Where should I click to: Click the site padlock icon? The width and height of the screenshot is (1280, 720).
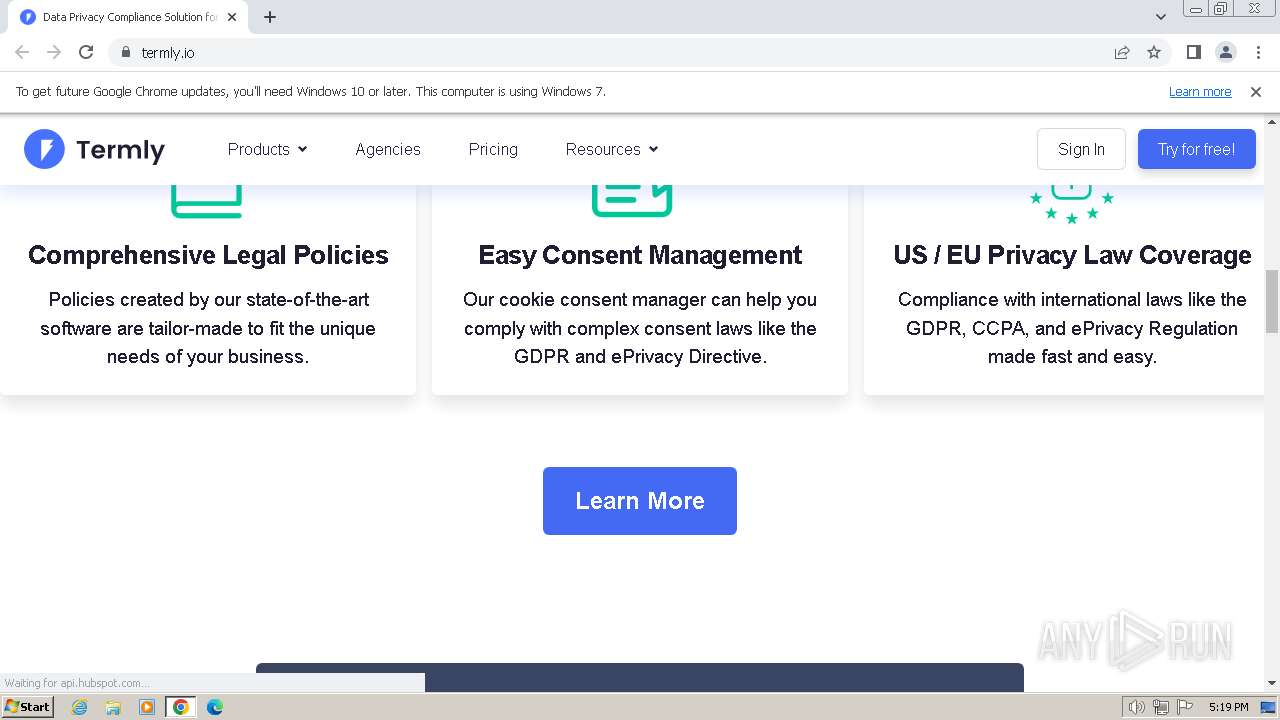pyautogui.click(x=125, y=52)
